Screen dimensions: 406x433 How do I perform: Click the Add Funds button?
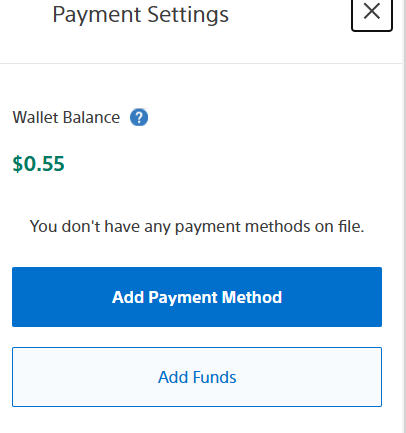point(197,377)
